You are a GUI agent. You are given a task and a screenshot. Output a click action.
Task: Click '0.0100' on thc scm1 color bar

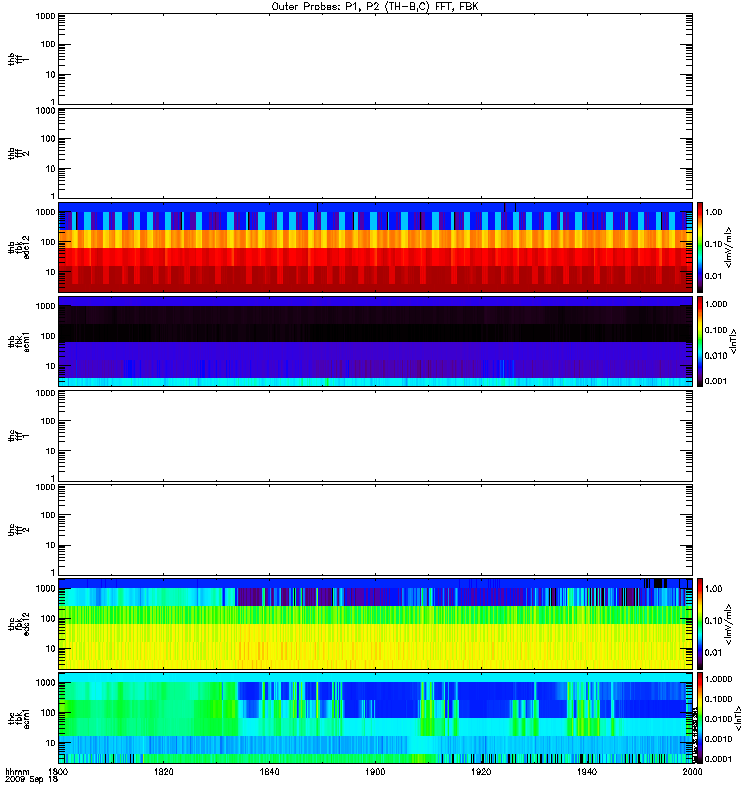click(x=718, y=719)
